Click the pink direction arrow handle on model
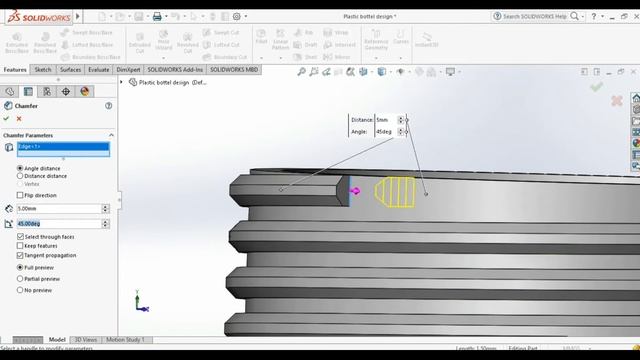Screen dimensions: 640x360 (x=355, y=191)
